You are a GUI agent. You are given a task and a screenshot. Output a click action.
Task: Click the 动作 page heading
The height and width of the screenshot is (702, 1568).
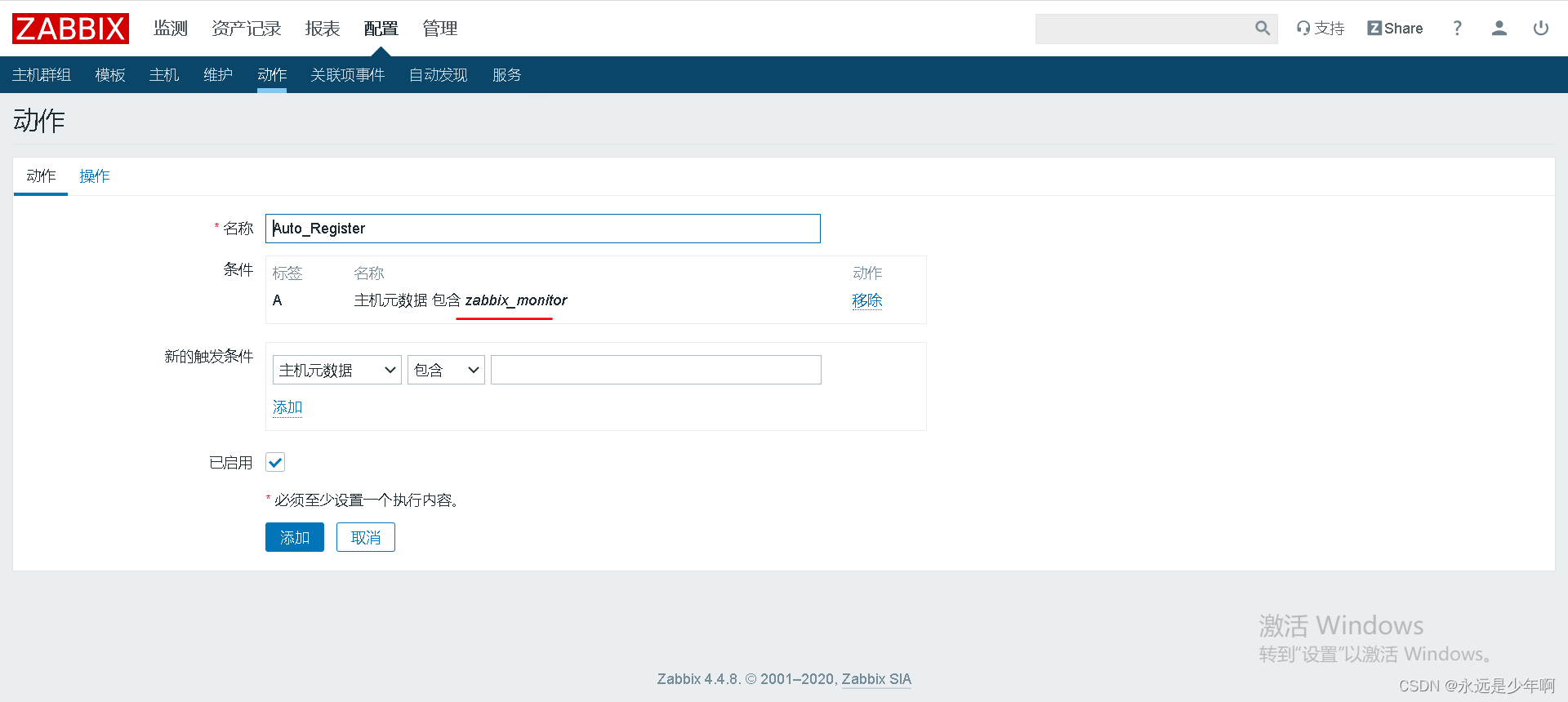tap(39, 121)
